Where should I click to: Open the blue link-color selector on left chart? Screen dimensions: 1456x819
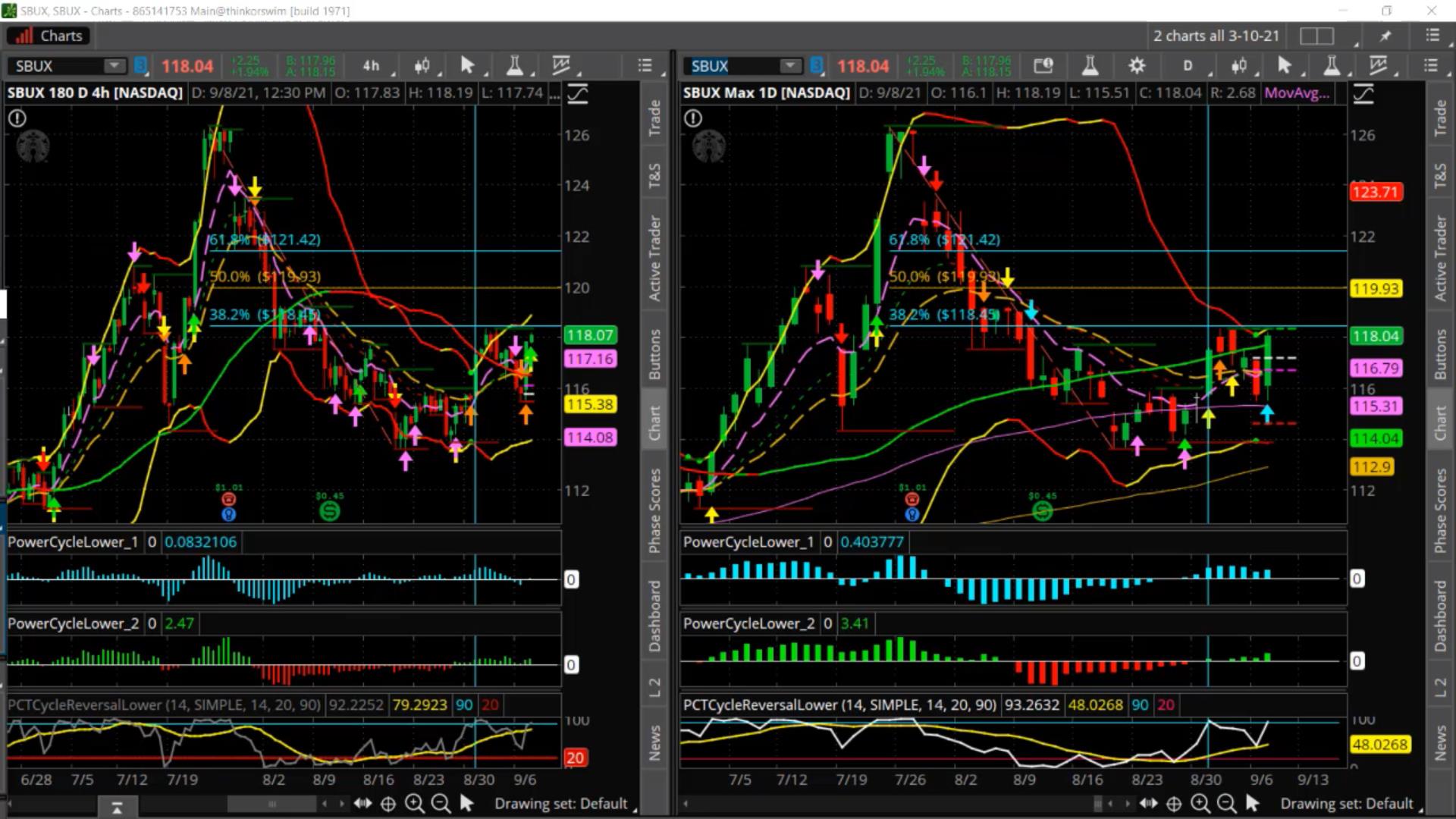140,66
